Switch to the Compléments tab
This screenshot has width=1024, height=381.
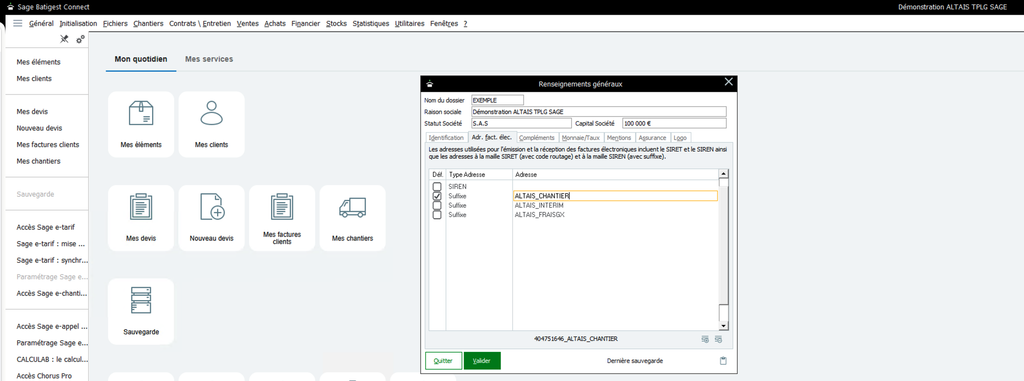point(537,138)
